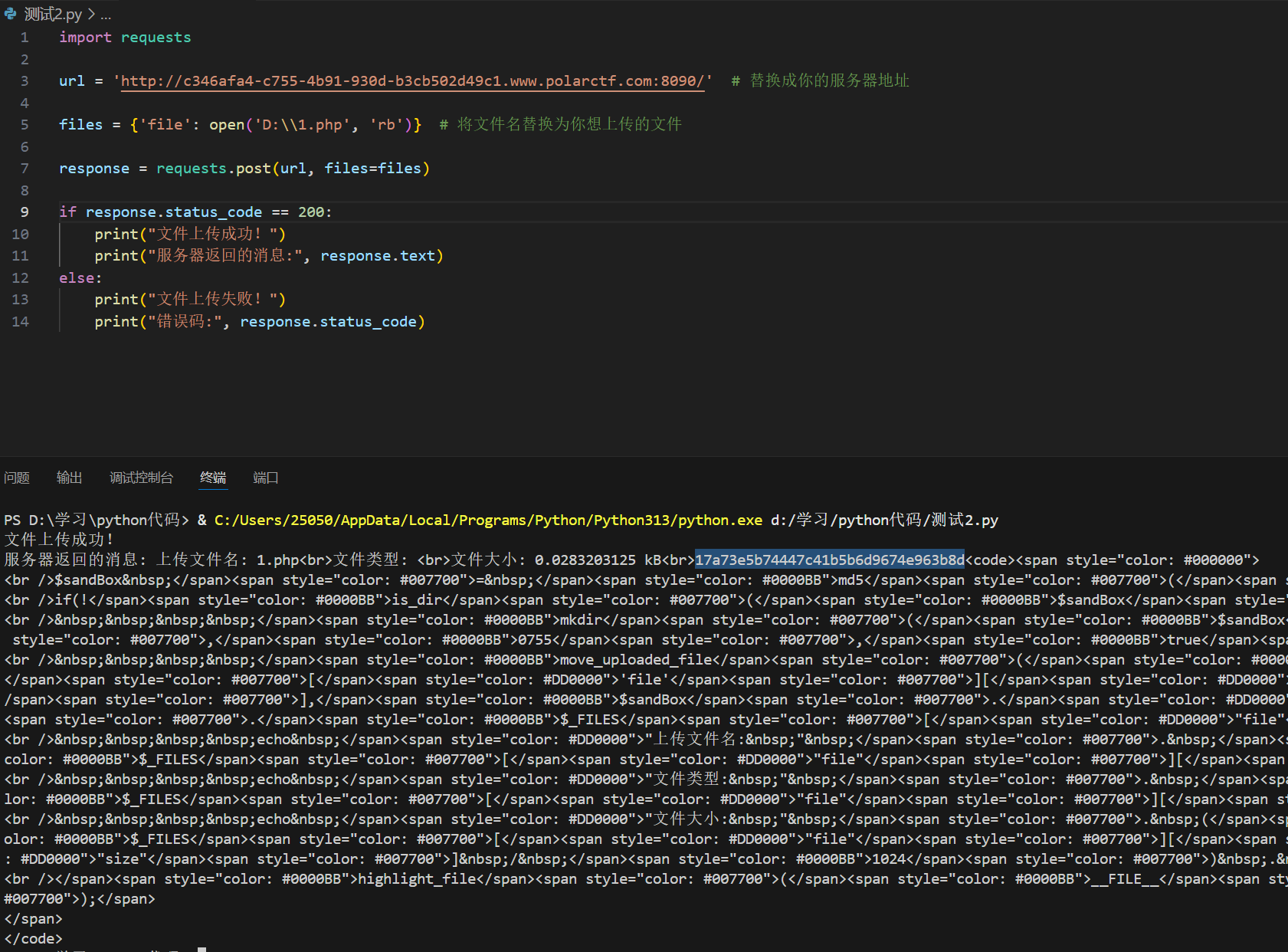Click the polarctf.com URL in line 3
This screenshot has width=1288, height=952.
(x=412, y=81)
